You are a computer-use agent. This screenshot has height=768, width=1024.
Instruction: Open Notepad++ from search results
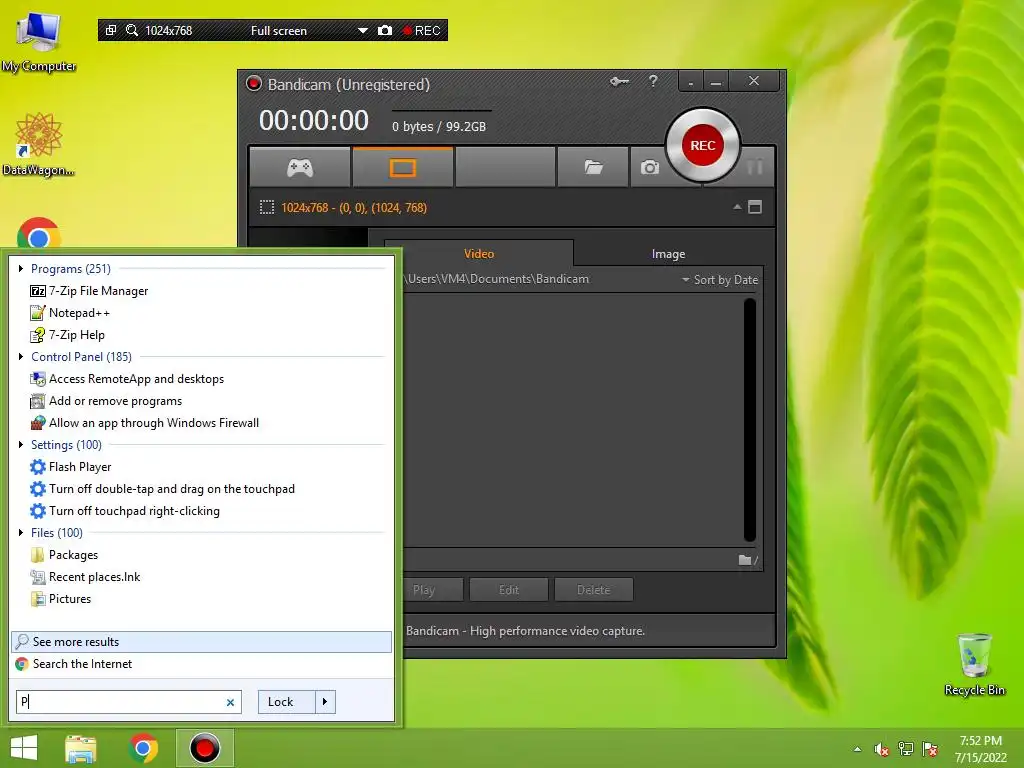pos(70,313)
